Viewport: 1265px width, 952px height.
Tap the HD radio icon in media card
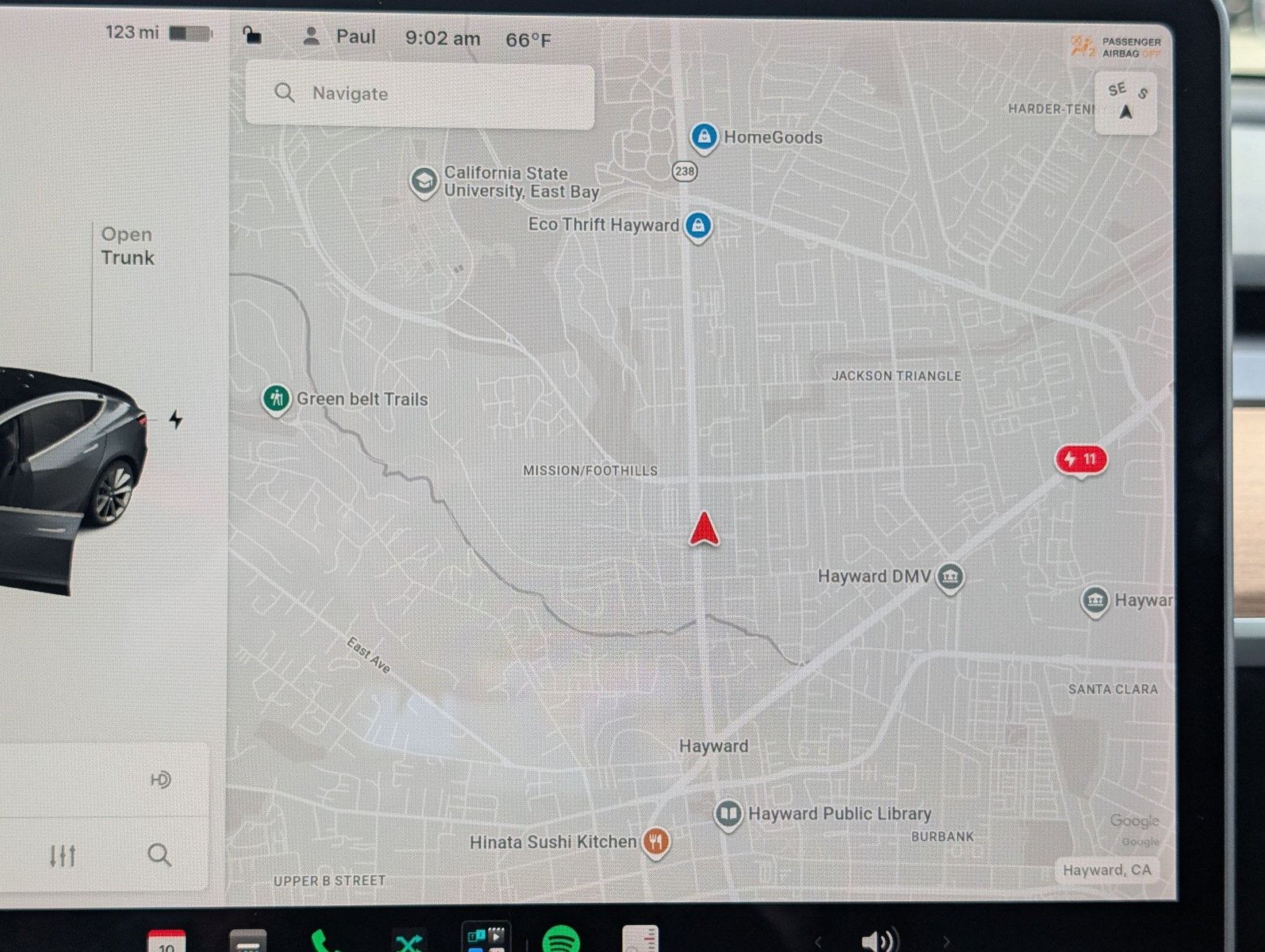[160, 780]
